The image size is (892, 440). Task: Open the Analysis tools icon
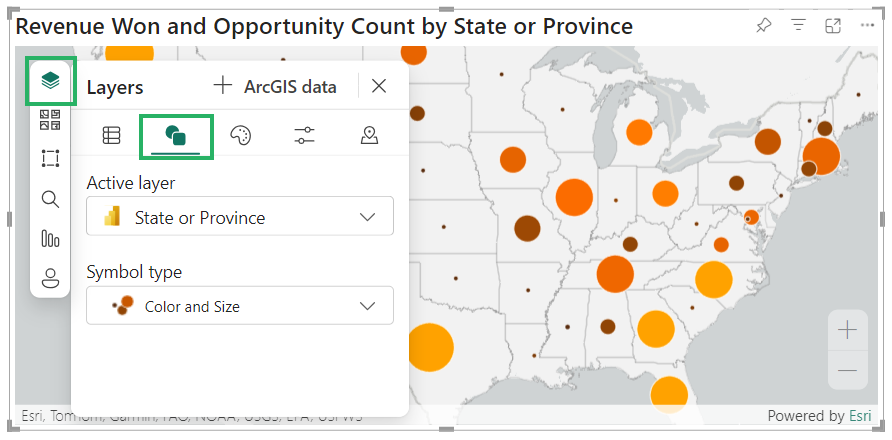[x=50, y=238]
